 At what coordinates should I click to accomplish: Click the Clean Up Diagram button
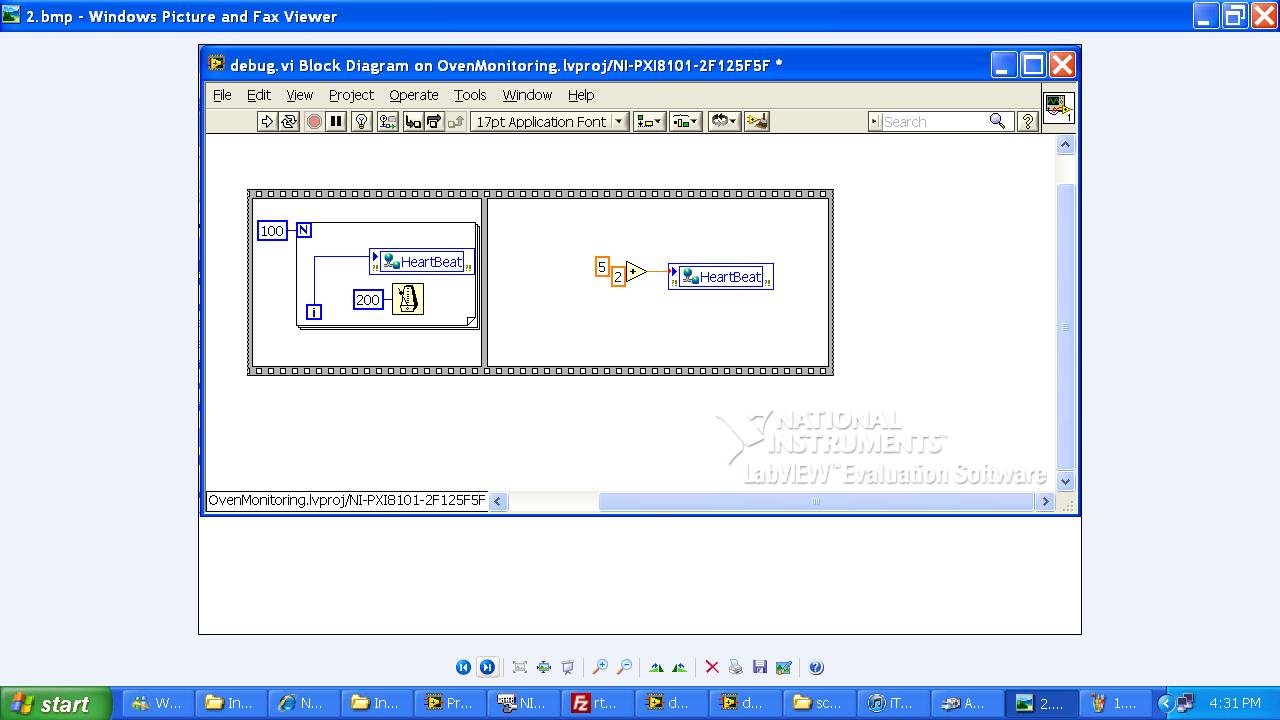[x=757, y=121]
